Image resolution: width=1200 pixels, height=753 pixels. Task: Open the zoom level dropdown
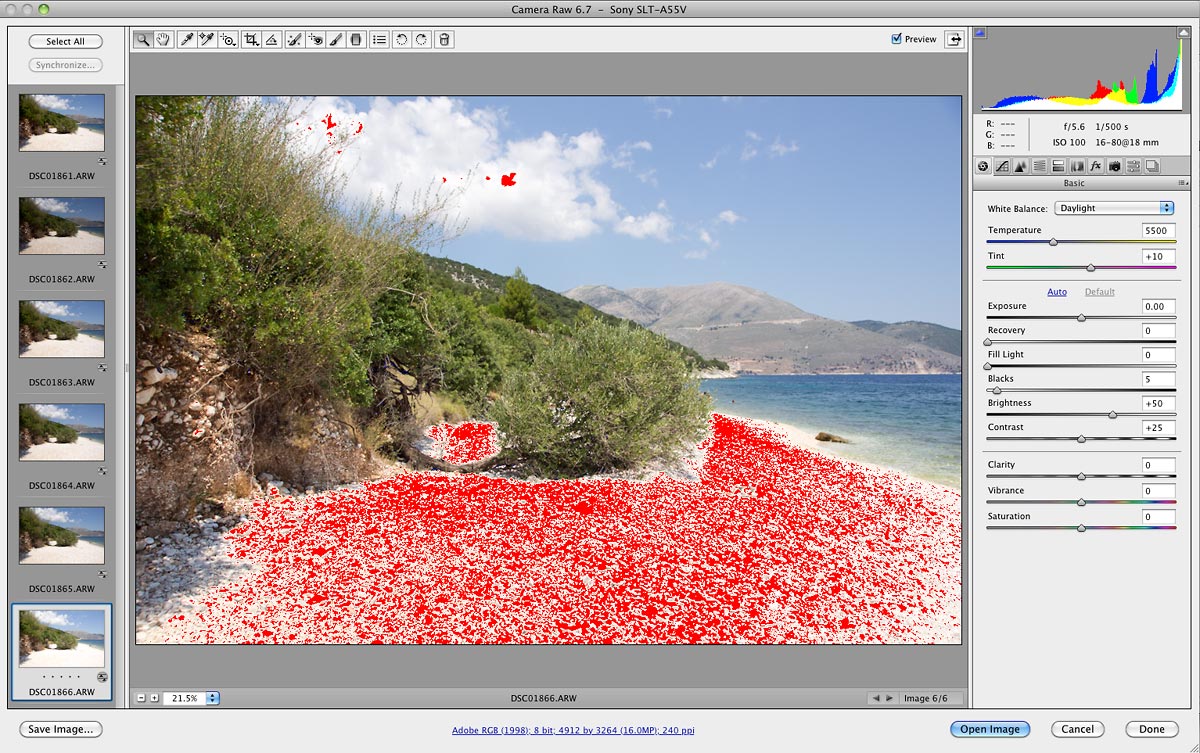[213, 698]
